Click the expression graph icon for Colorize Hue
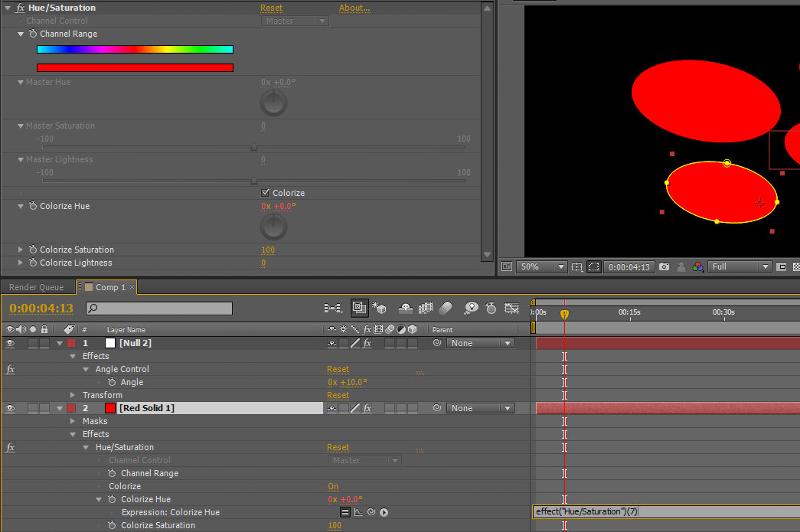This screenshot has width=800, height=532. point(358,512)
